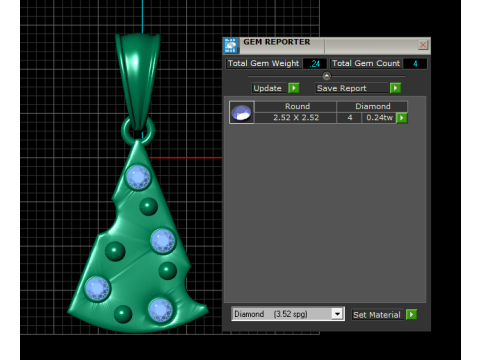Collapse panel using round arrow toggle
The width and height of the screenshot is (480, 360).
[327, 76]
